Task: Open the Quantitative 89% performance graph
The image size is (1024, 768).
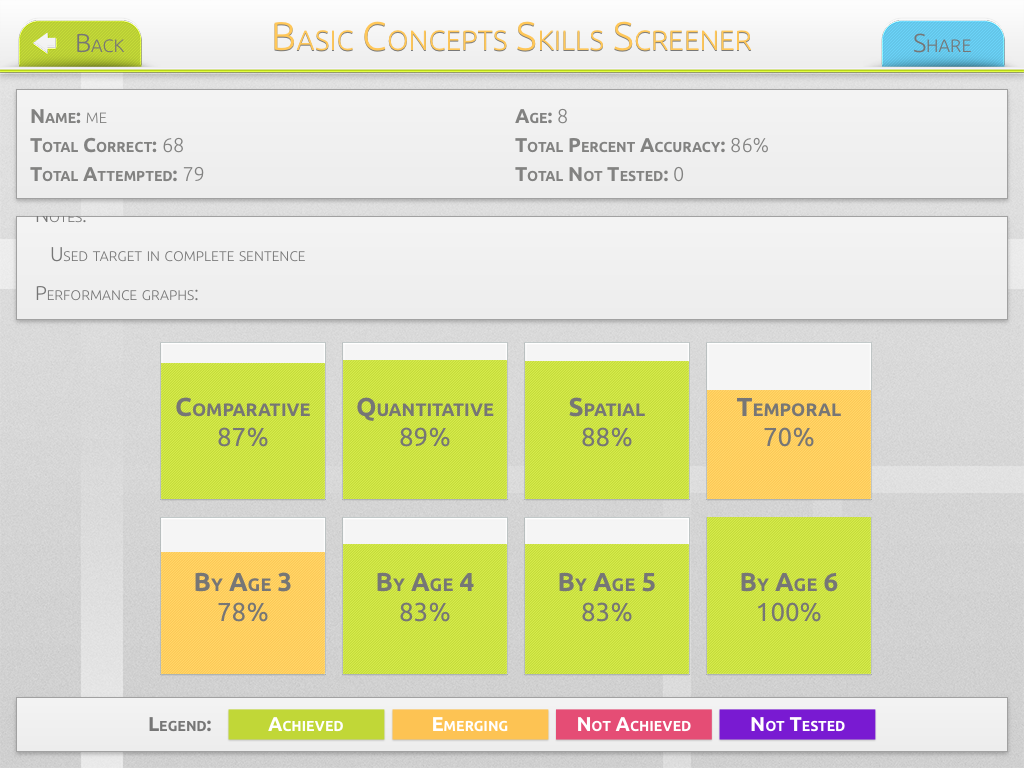Action: (x=424, y=422)
